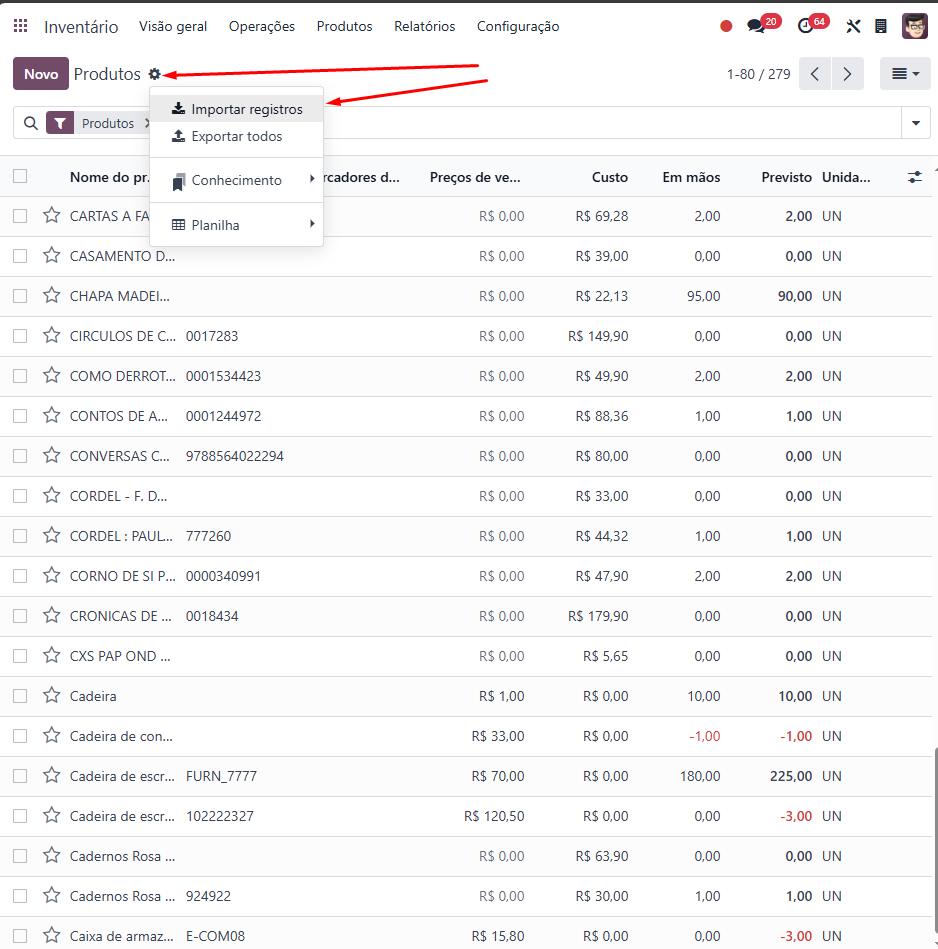The height and width of the screenshot is (949, 938).
Task: Click the wrench debug tools icon
Action: pyautogui.click(x=853, y=26)
